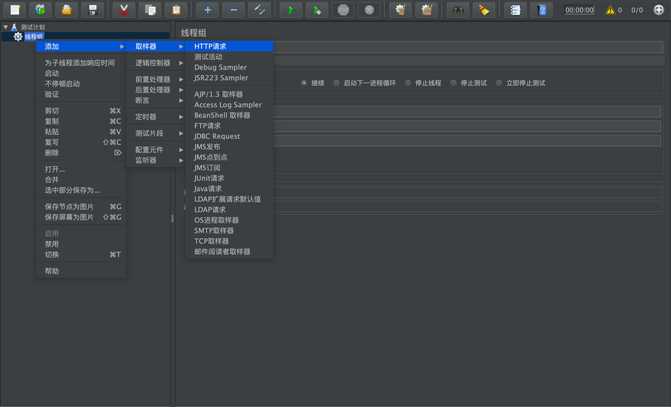Viewport: 671px width, 407px height.
Task: Click the test plan icon in the tree
Action: 14,27
